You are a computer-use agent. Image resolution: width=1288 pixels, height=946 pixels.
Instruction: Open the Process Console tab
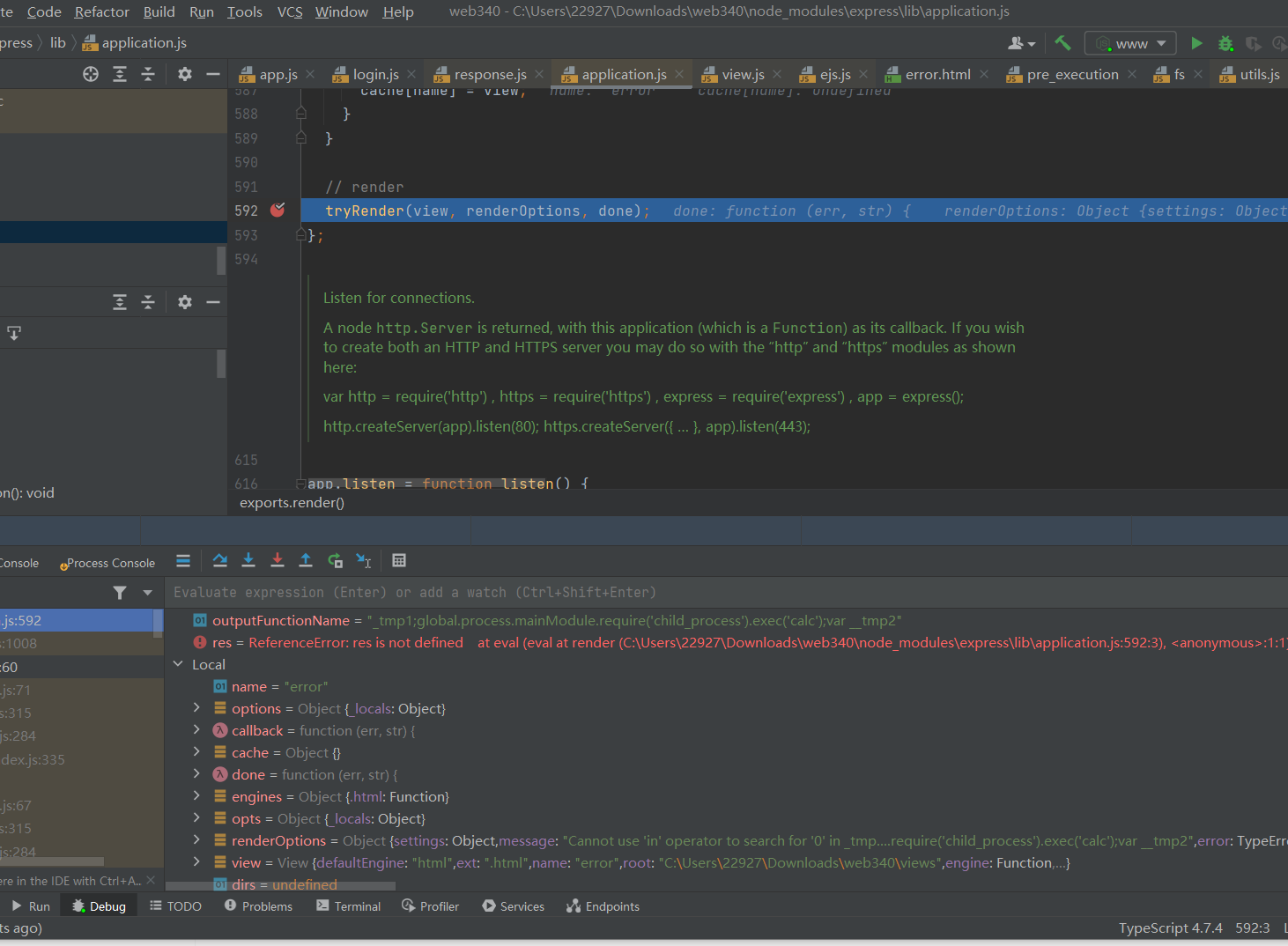[107, 563]
